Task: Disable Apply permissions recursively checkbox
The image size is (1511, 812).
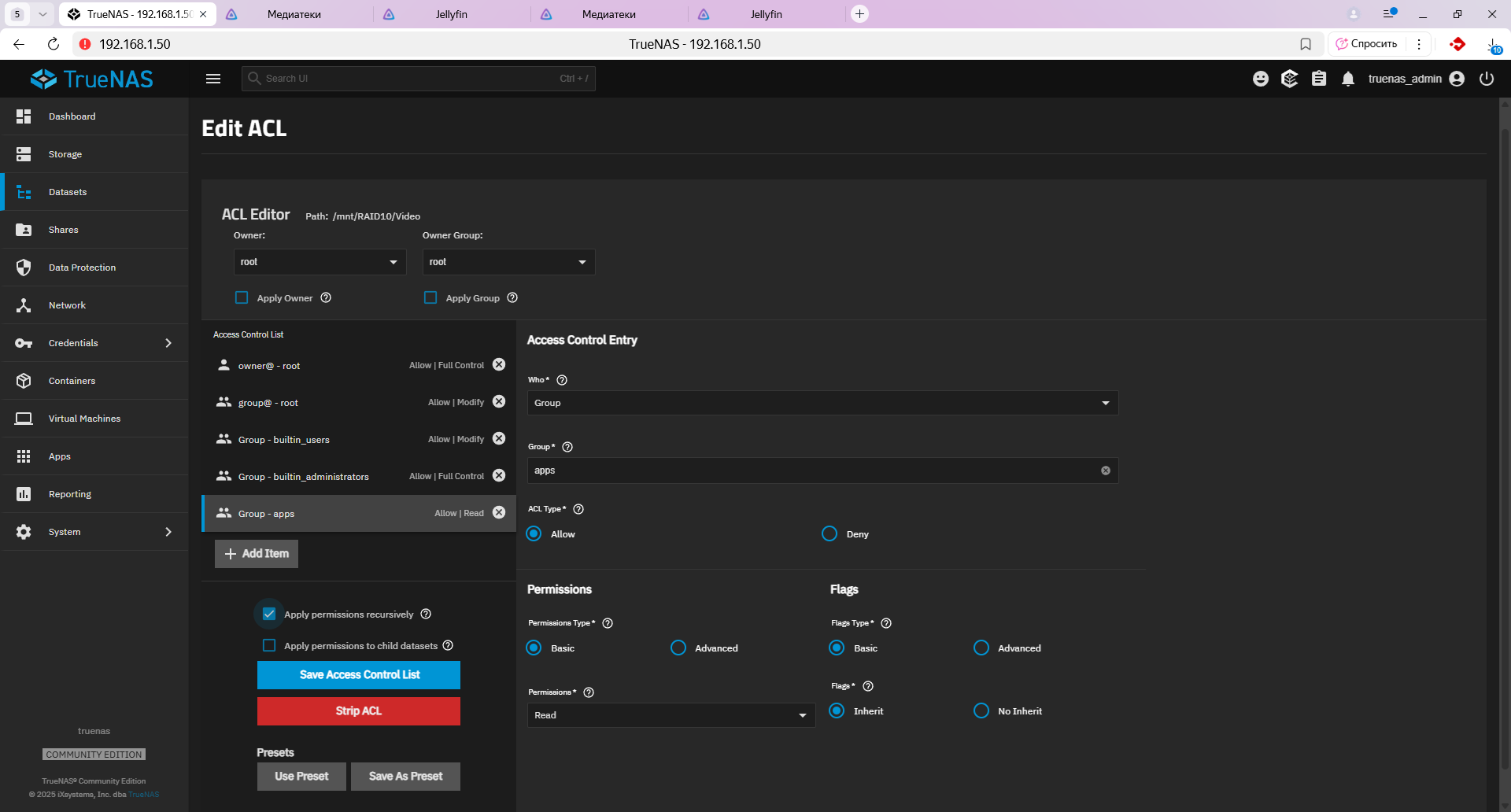Action: click(x=269, y=615)
